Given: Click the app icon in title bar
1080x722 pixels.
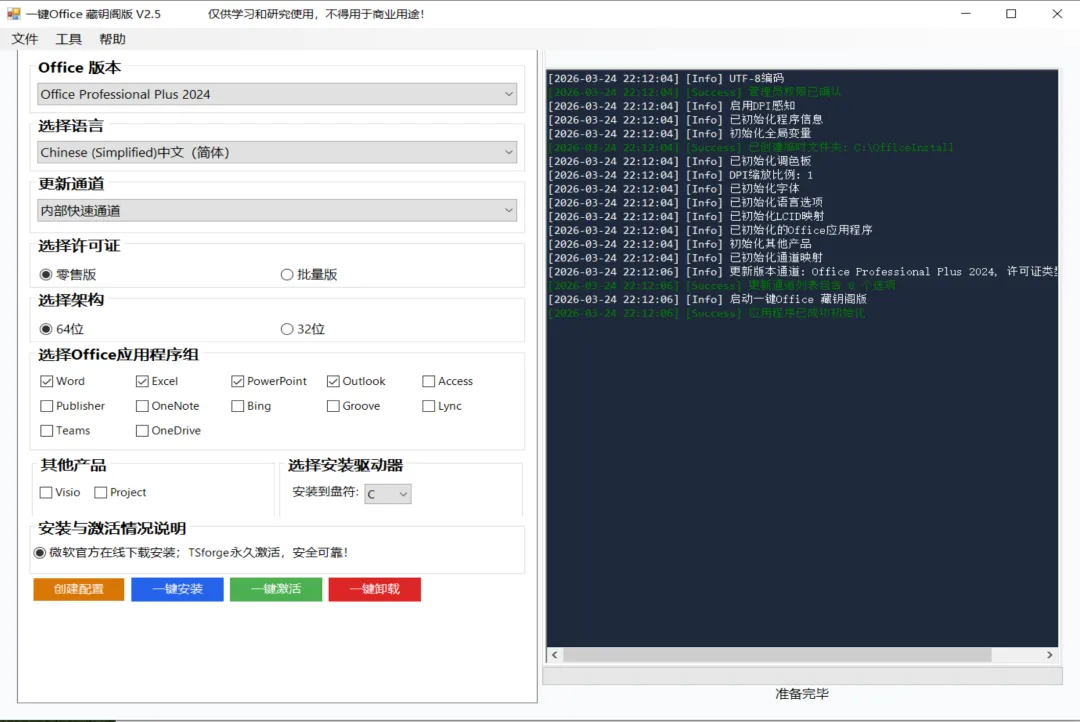Looking at the screenshot, I should click(x=14, y=13).
